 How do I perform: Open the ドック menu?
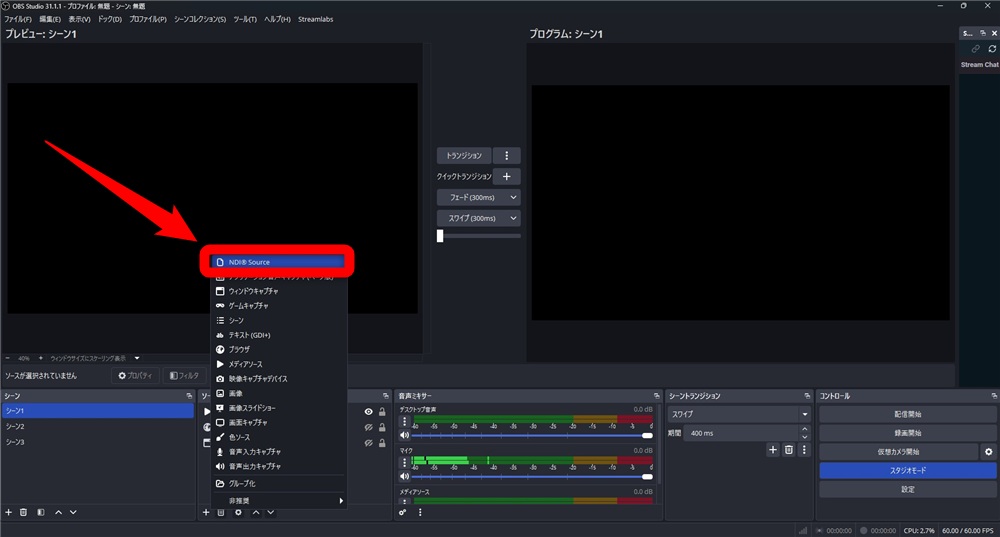(110, 19)
